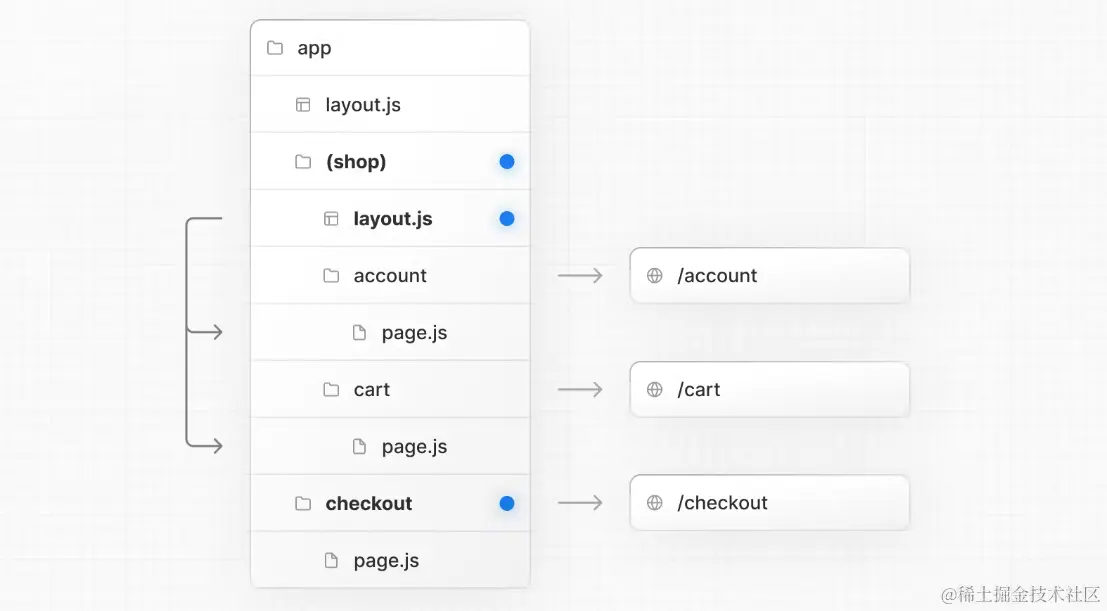Screen dimensions: 1107x611
Task: Click the arrow pointing to /checkout
Action: coord(580,503)
